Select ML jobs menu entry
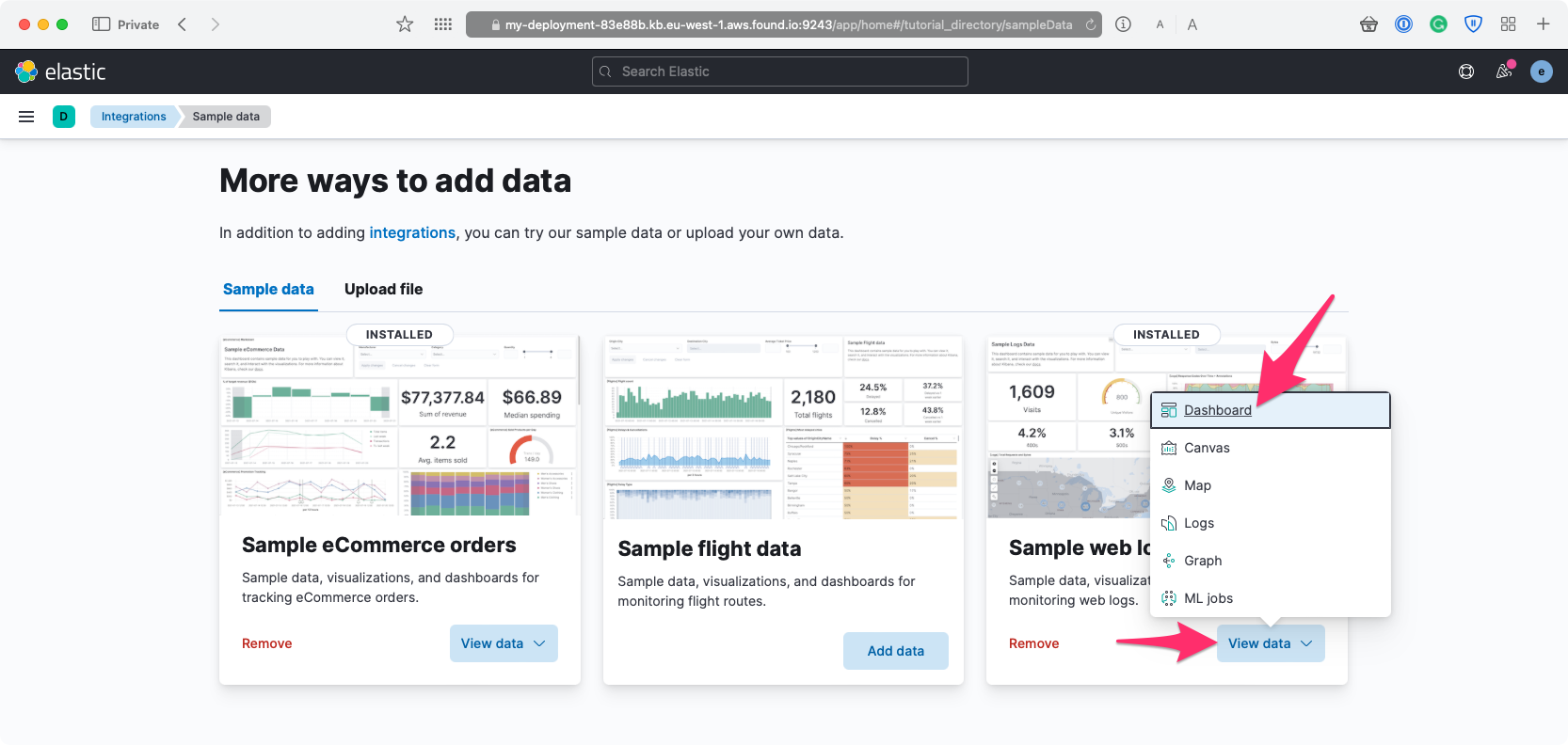This screenshot has width=1568, height=745. coord(1208,598)
